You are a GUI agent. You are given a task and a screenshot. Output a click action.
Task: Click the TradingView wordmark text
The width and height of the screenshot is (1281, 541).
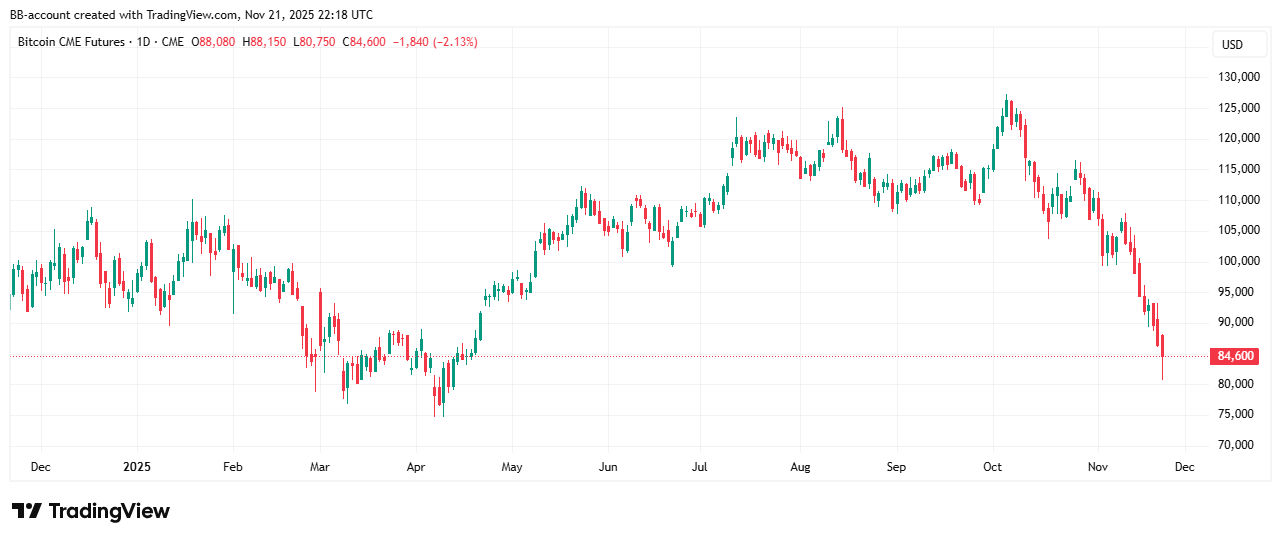click(x=109, y=511)
